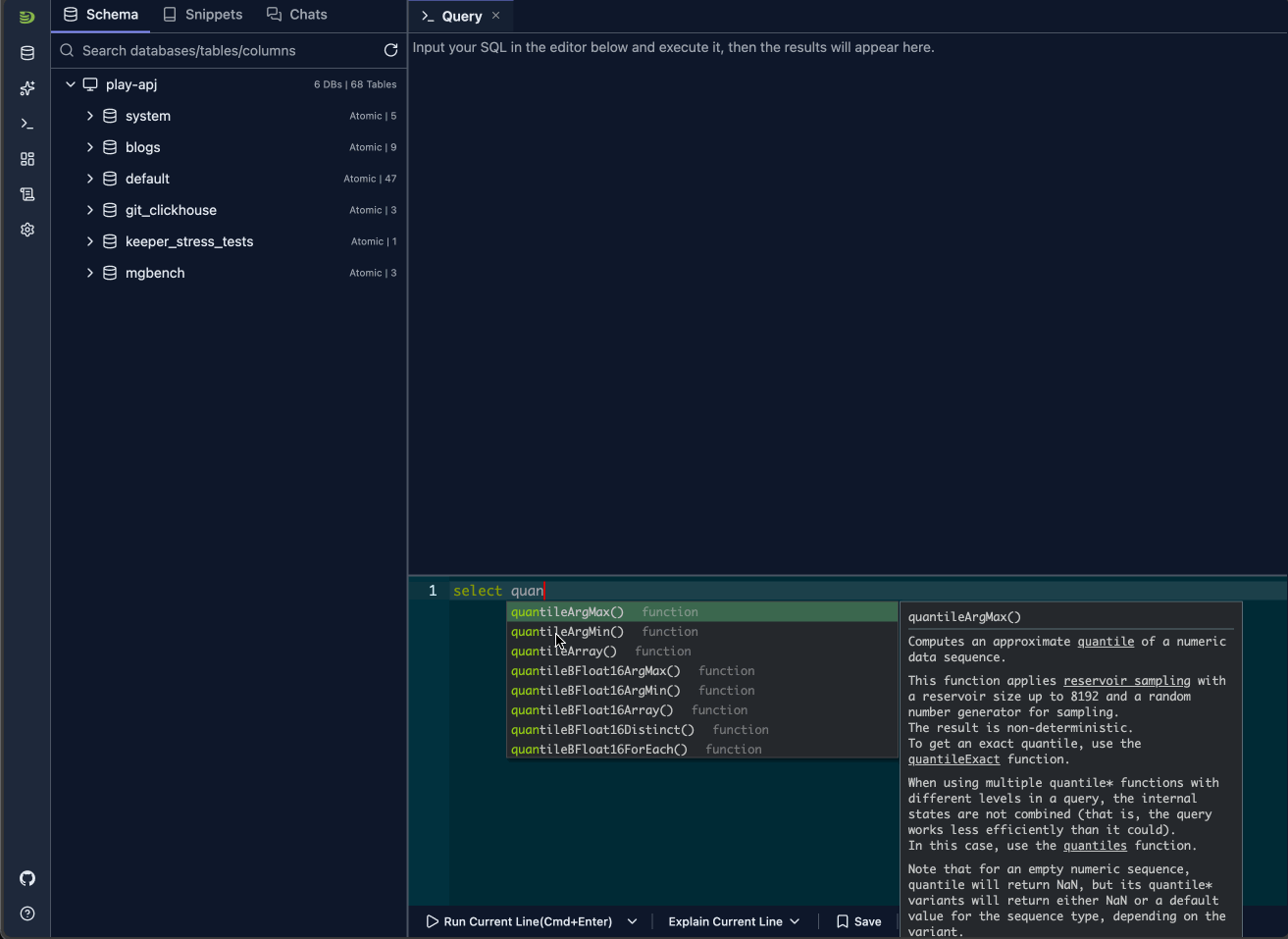The image size is (1288, 939).
Task: Close the Query tab
Action: [x=495, y=16]
